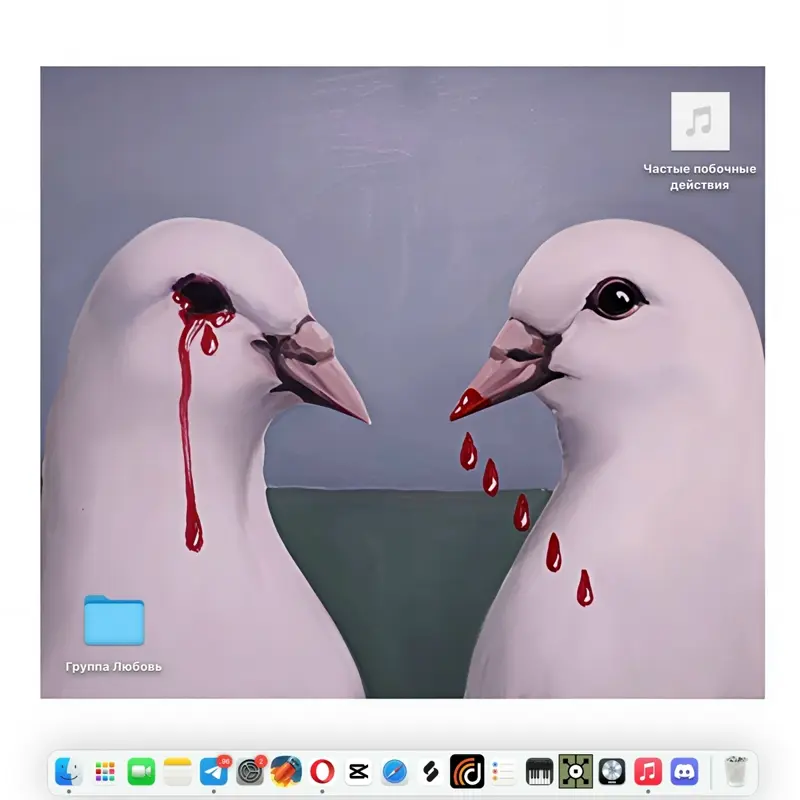Select the 'Группа Любовь' folder
This screenshot has width=800, height=800.
point(114,634)
